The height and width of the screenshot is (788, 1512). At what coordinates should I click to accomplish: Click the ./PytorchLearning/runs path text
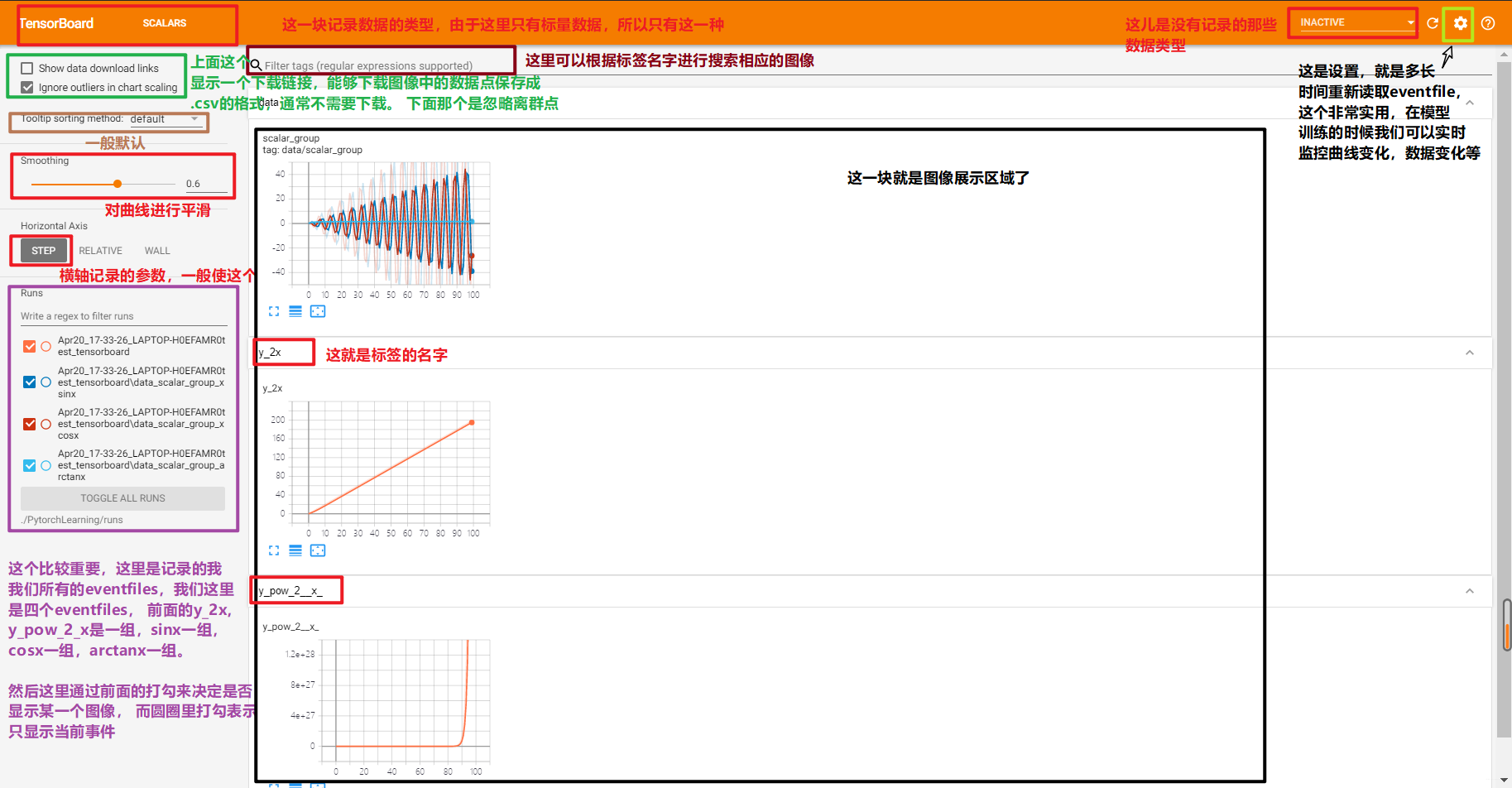[72, 520]
